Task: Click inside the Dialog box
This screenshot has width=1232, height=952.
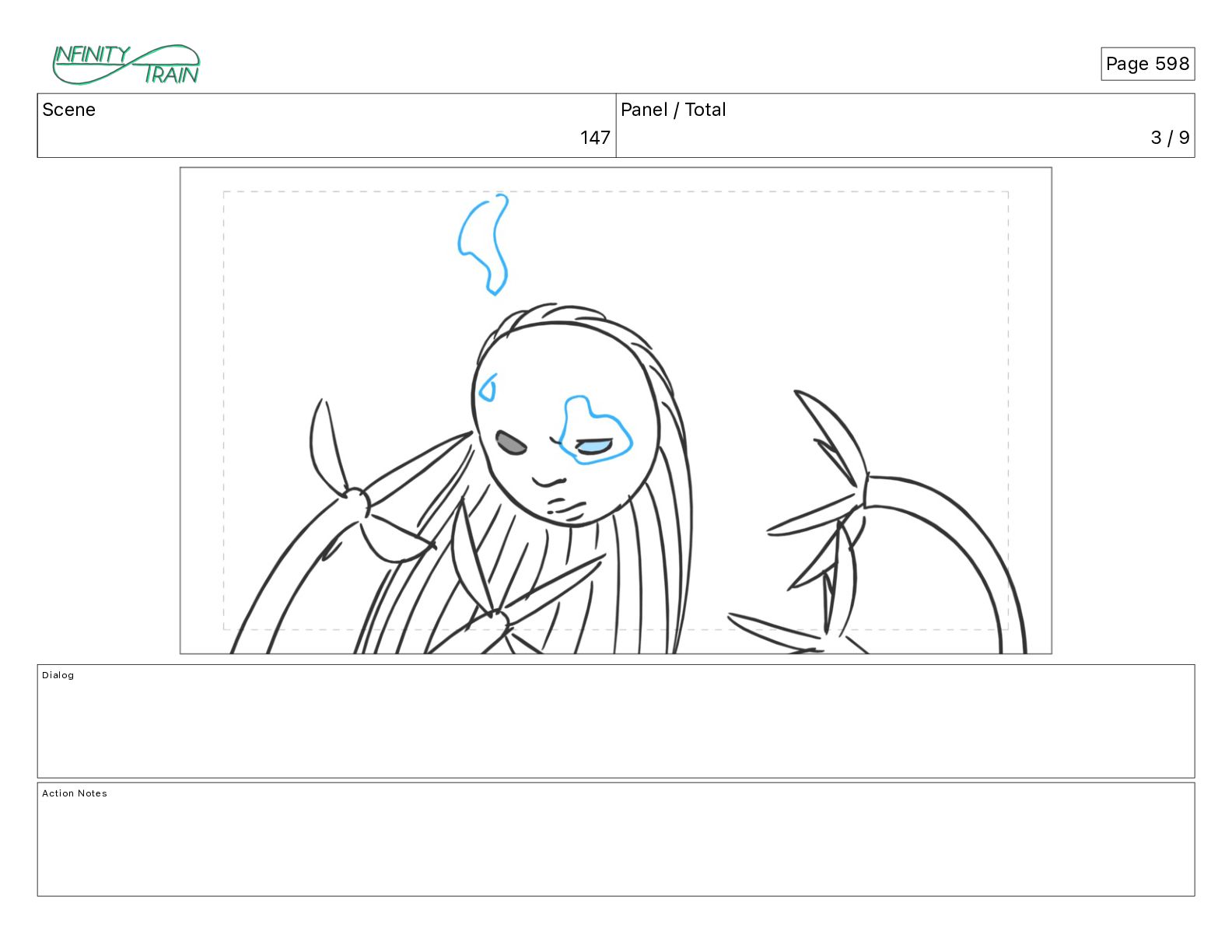Action: [616, 721]
